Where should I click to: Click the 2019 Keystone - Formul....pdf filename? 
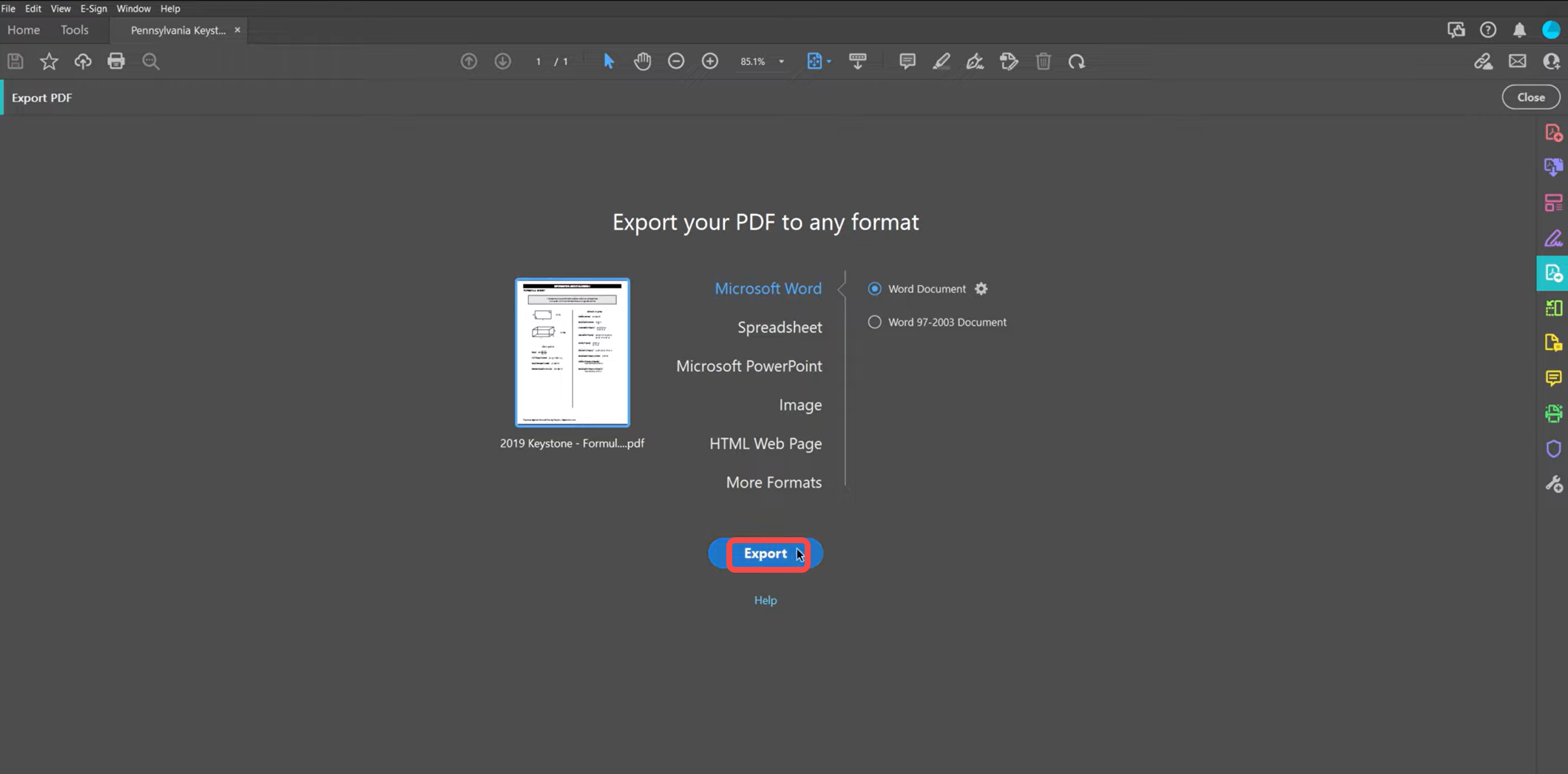[572, 443]
